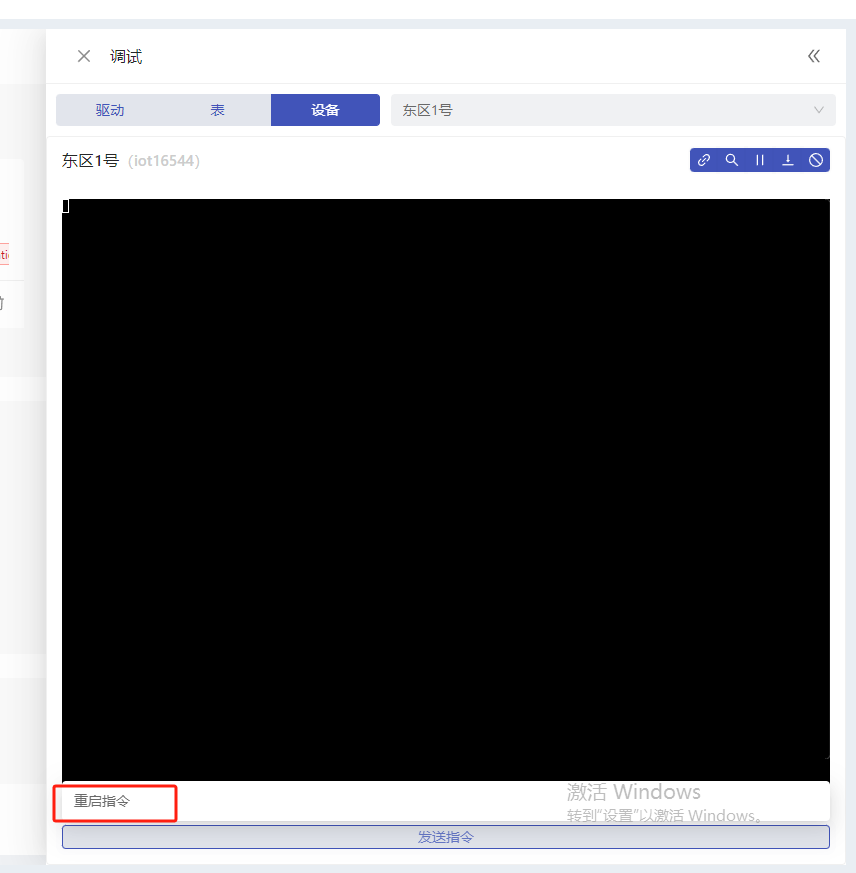
Task: Select the 设备 tab
Action: coord(325,110)
